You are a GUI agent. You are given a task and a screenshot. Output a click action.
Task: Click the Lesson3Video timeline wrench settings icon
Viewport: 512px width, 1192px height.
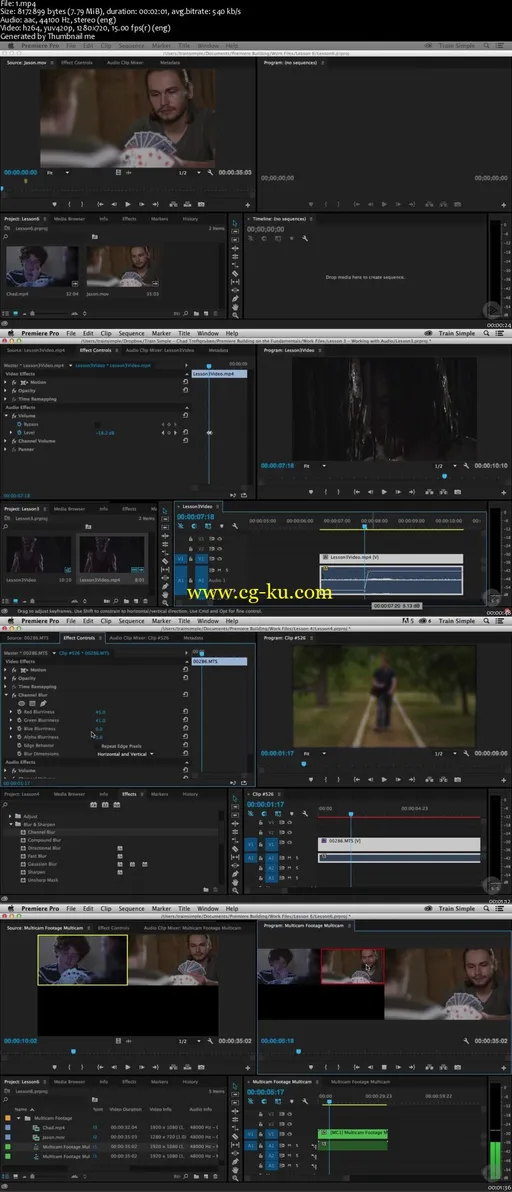pyautogui.click(x=235, y=526)
